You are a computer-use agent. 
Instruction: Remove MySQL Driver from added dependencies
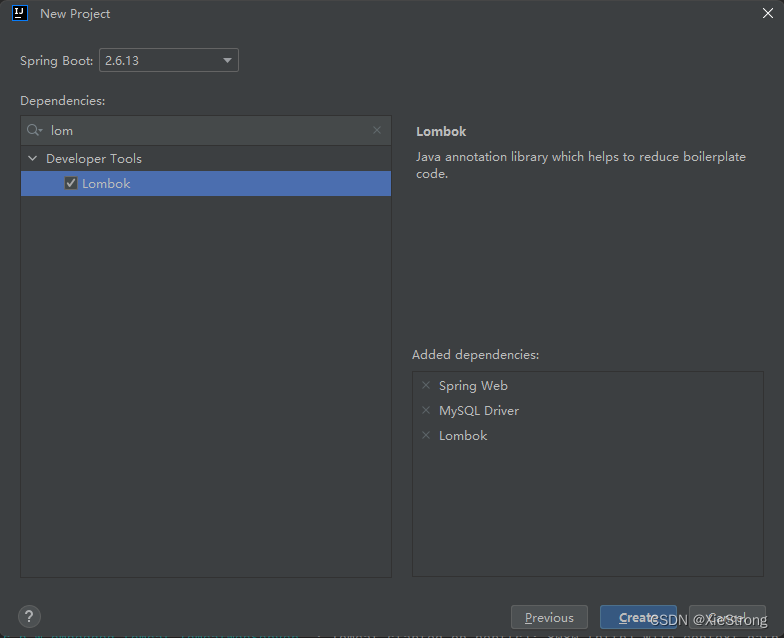pos(426,410)
